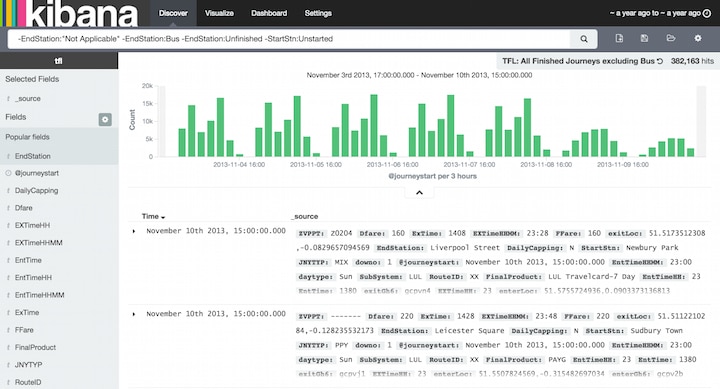Click the 'Leicester Square' EndStation value
The height and width of the screenshot is (389, 720).
tap(469, 331)
